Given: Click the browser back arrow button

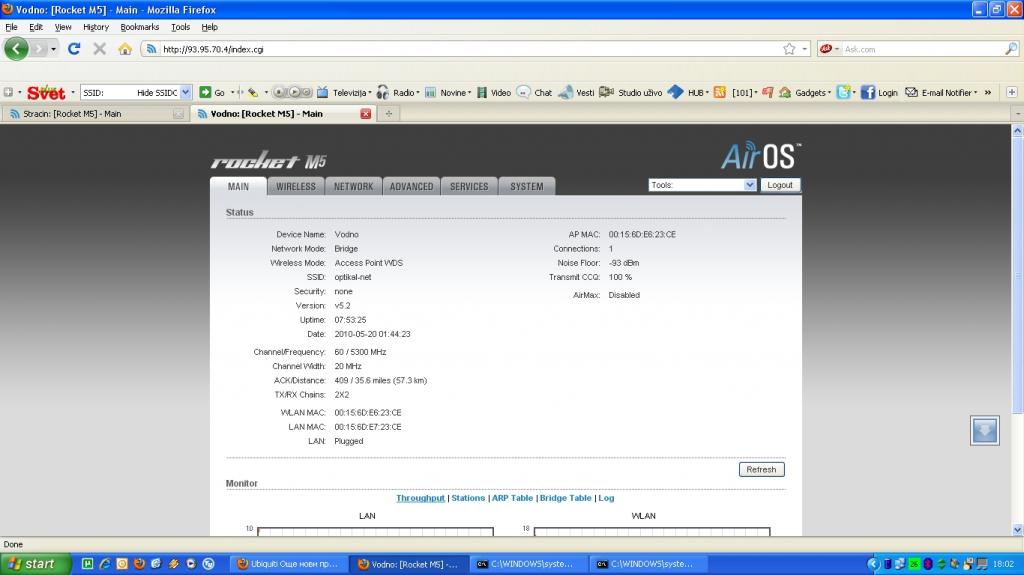Looking at the screenshot, I should (x=16, y=48).
